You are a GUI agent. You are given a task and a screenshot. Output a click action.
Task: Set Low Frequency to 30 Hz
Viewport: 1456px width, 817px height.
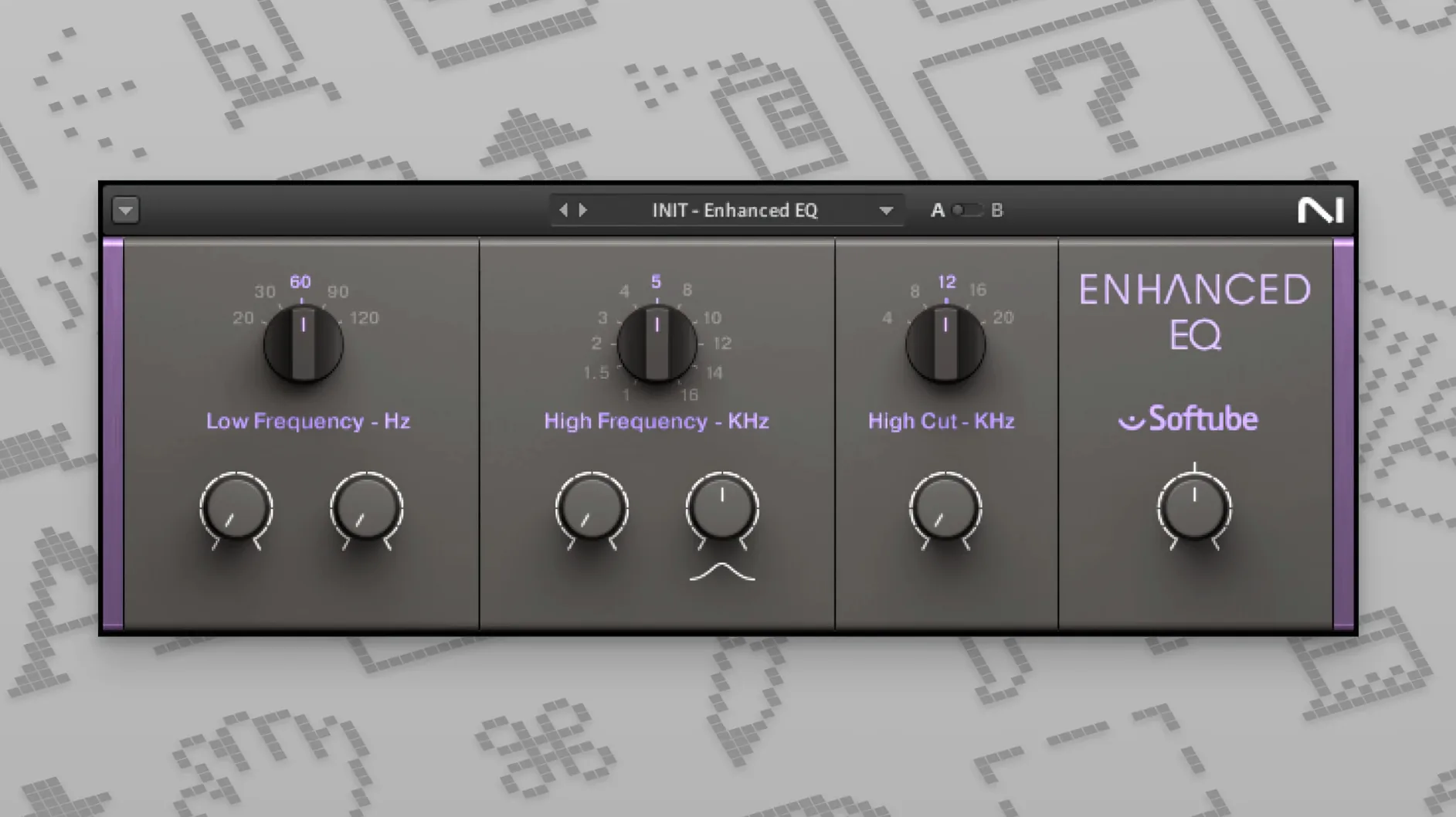tap(265, 292)
